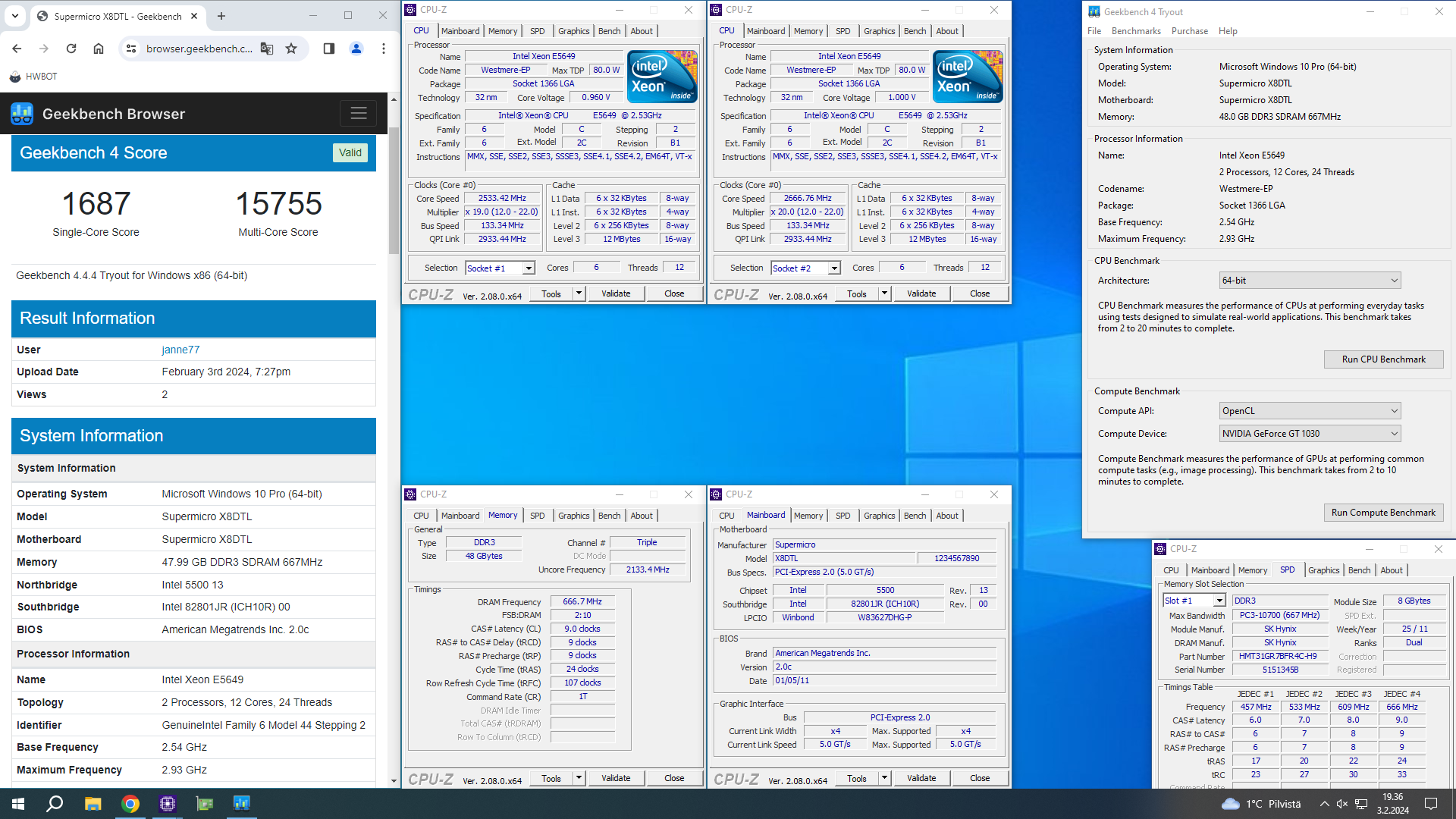Click Run Compute Benchmark button
This screenshot has height=819, width=1456.
pos(1383,513)
